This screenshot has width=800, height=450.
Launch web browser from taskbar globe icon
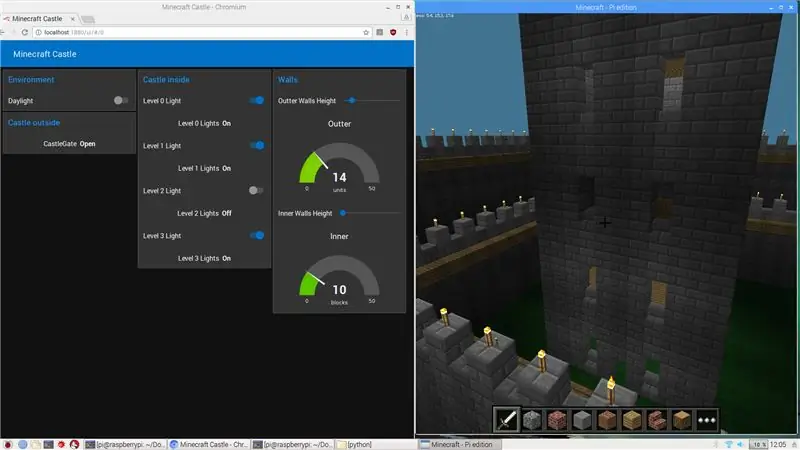[22, 444]
